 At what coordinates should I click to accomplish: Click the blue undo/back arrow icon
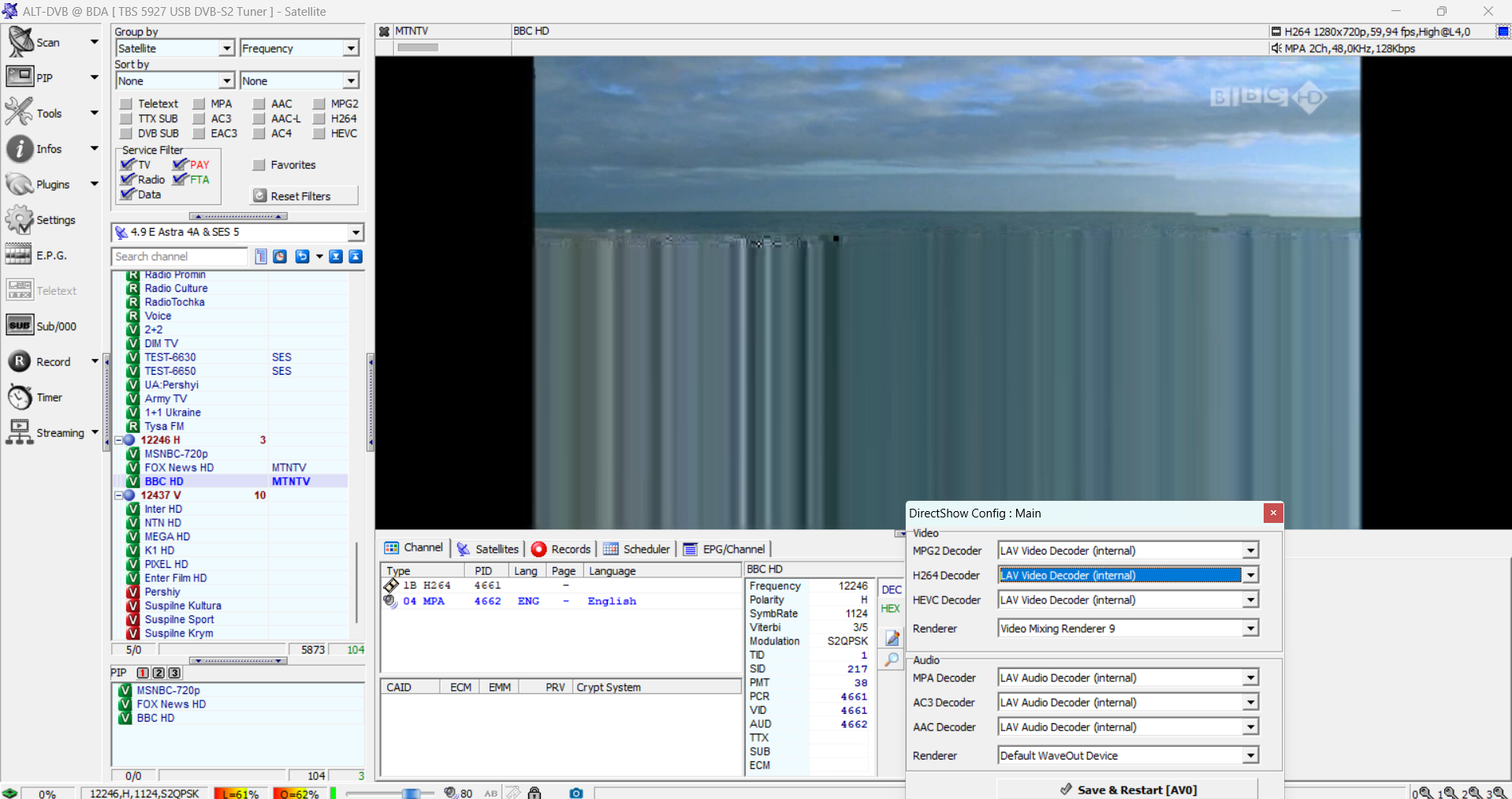point(302,256)
